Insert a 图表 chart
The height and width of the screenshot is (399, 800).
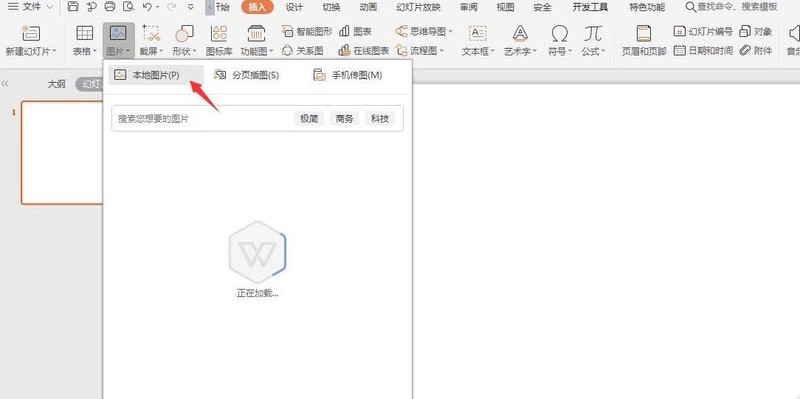coord(356,31)
